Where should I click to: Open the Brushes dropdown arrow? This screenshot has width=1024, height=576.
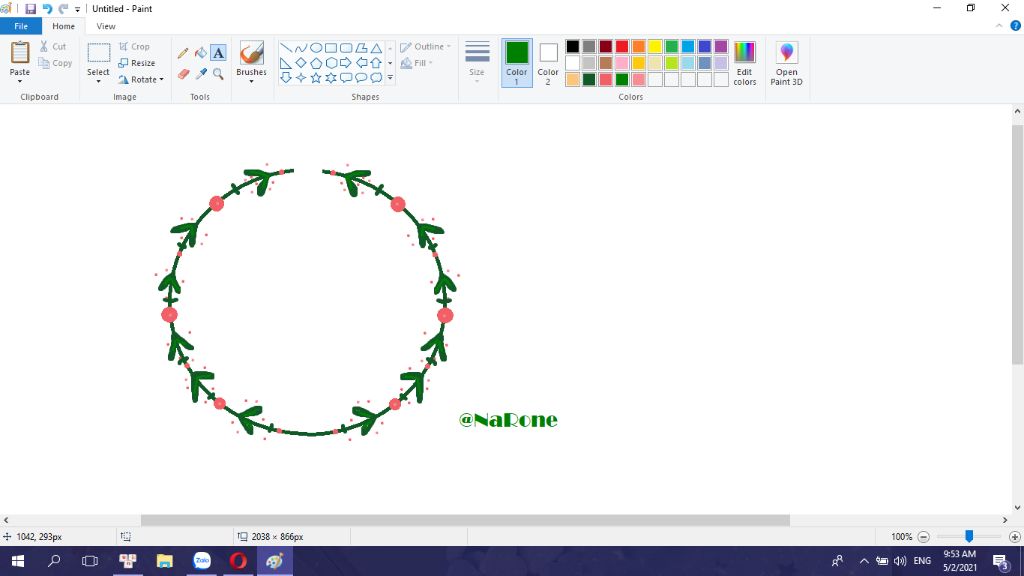point(251,82)
